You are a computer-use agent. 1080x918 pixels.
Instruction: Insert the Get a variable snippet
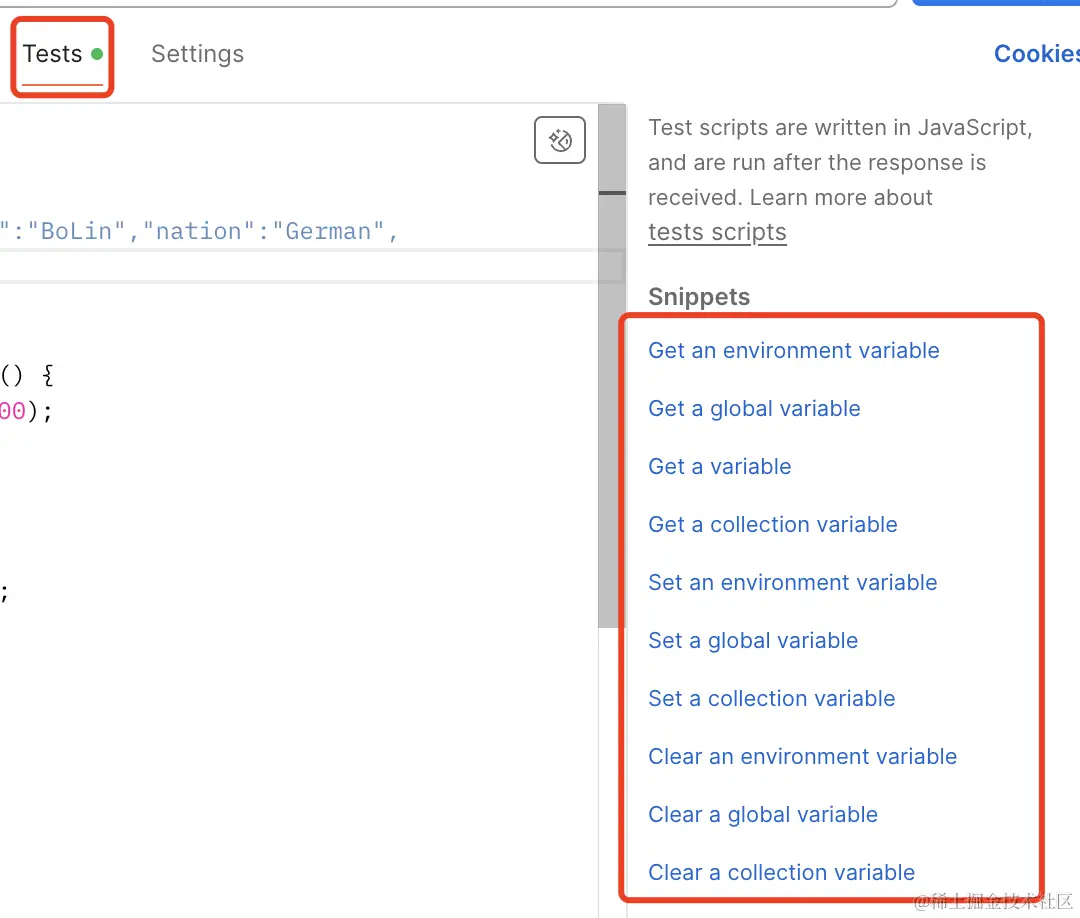tap(720, 467)
